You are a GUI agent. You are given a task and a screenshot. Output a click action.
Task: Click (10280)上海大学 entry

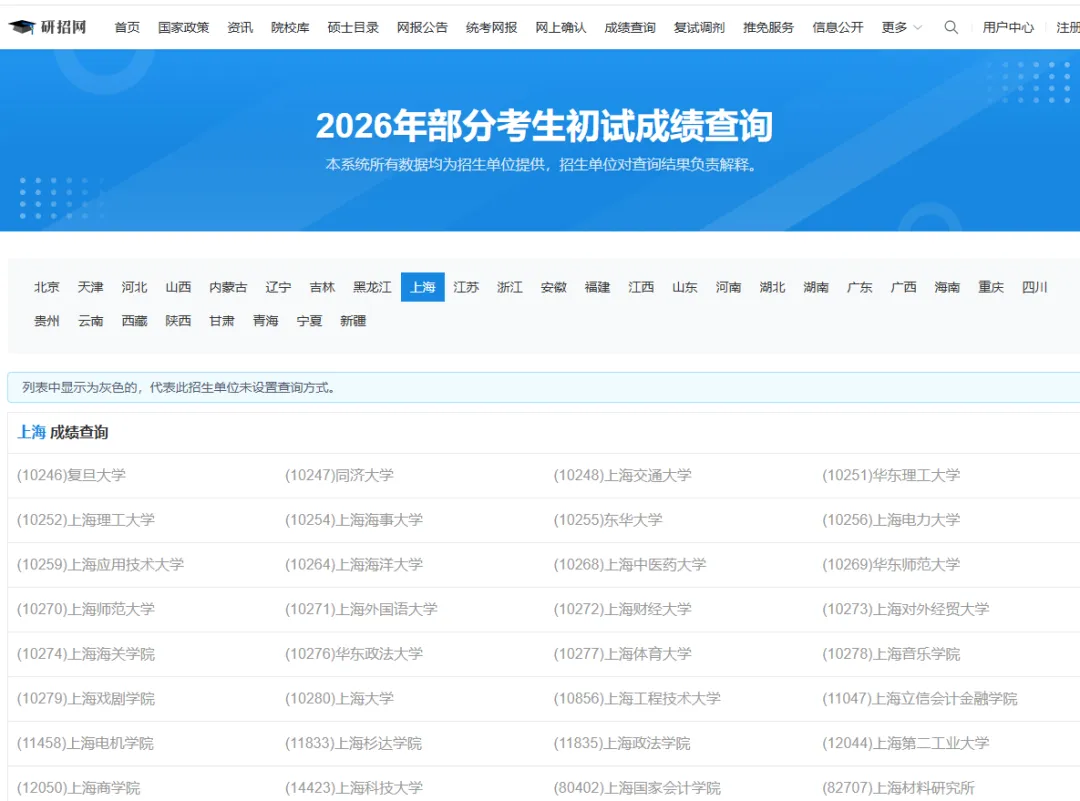(x=340, y=699)
